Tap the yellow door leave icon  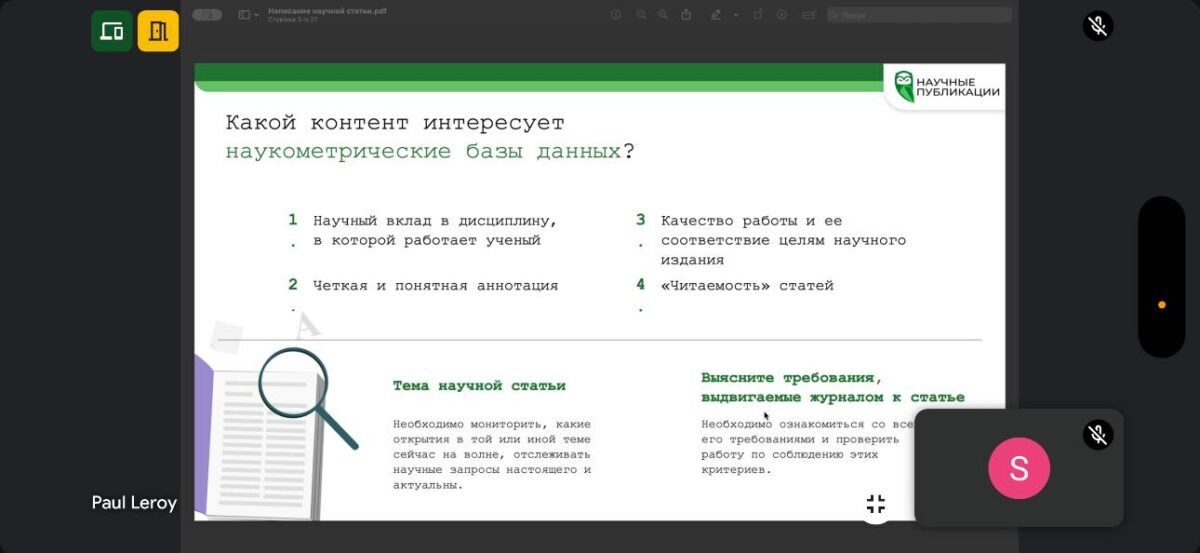point(158,31)
